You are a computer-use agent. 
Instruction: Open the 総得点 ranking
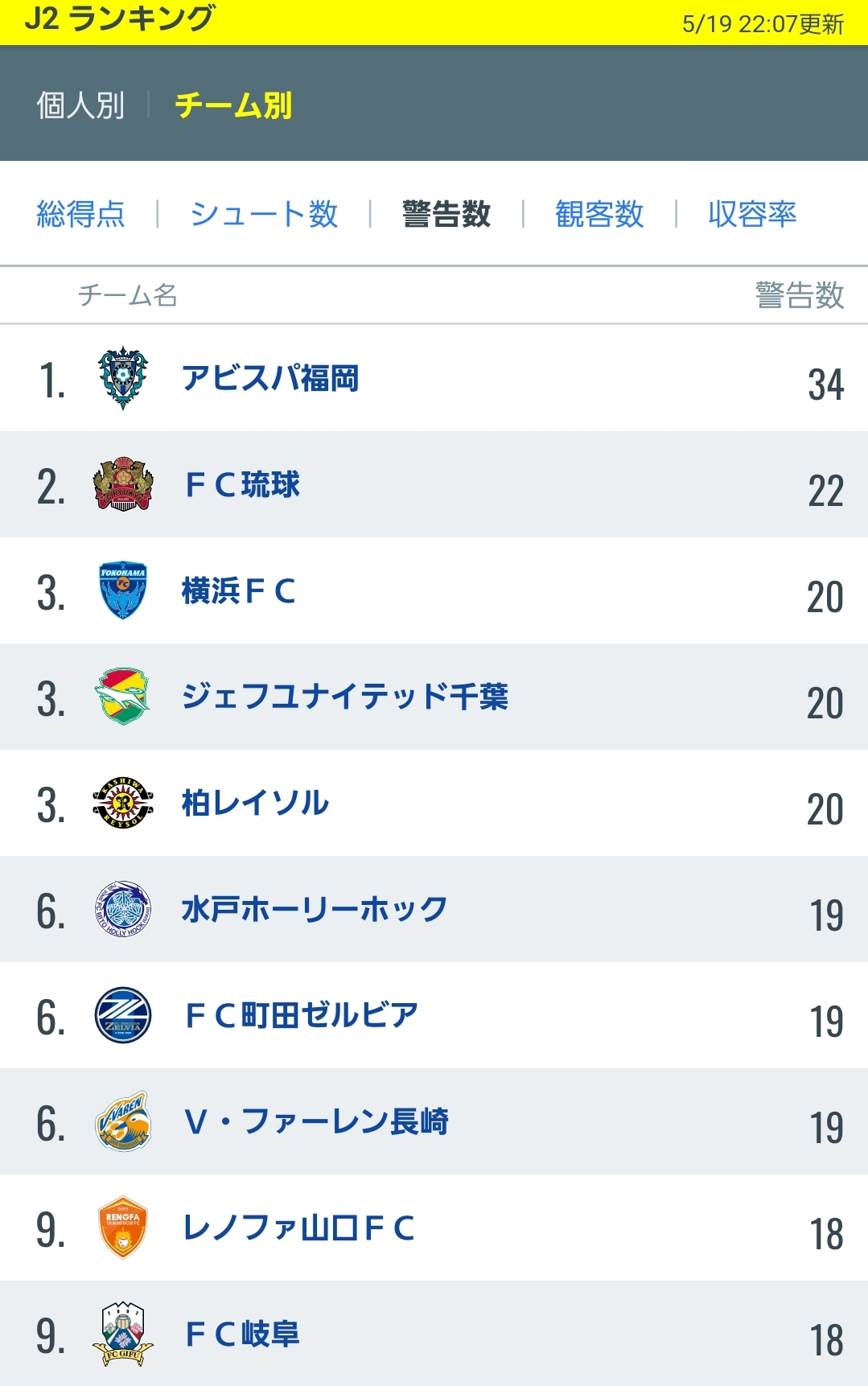point(80,214)
